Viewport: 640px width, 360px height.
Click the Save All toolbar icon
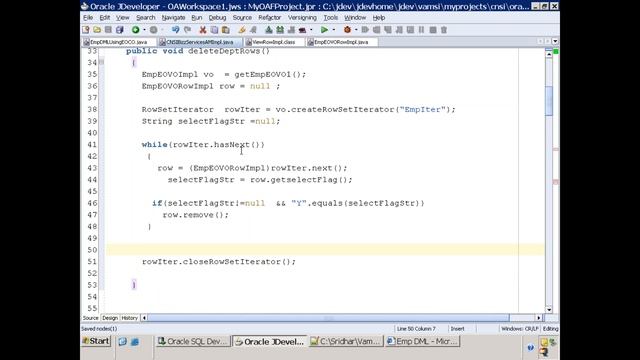pyautogui.click(x=120, y=30)
